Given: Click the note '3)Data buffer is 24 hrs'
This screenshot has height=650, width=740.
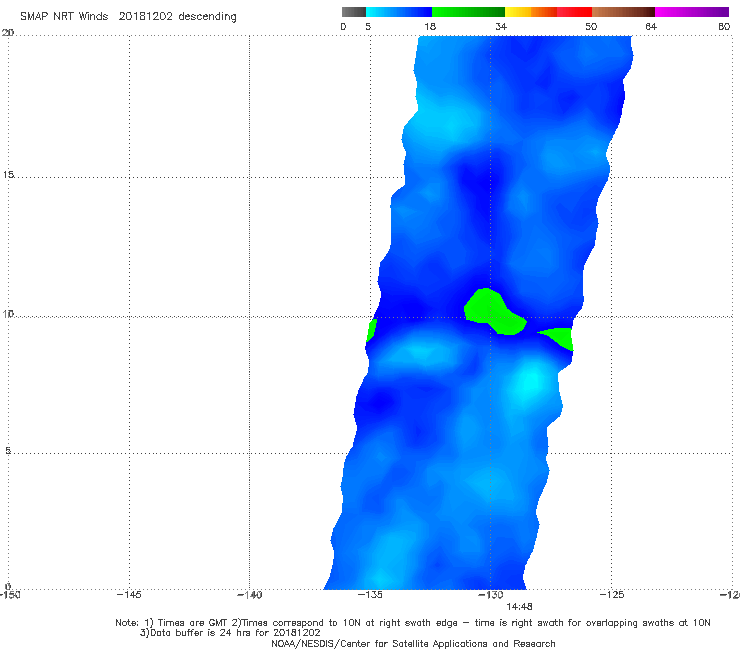Looking at the screenshot, I should [230, 633].
